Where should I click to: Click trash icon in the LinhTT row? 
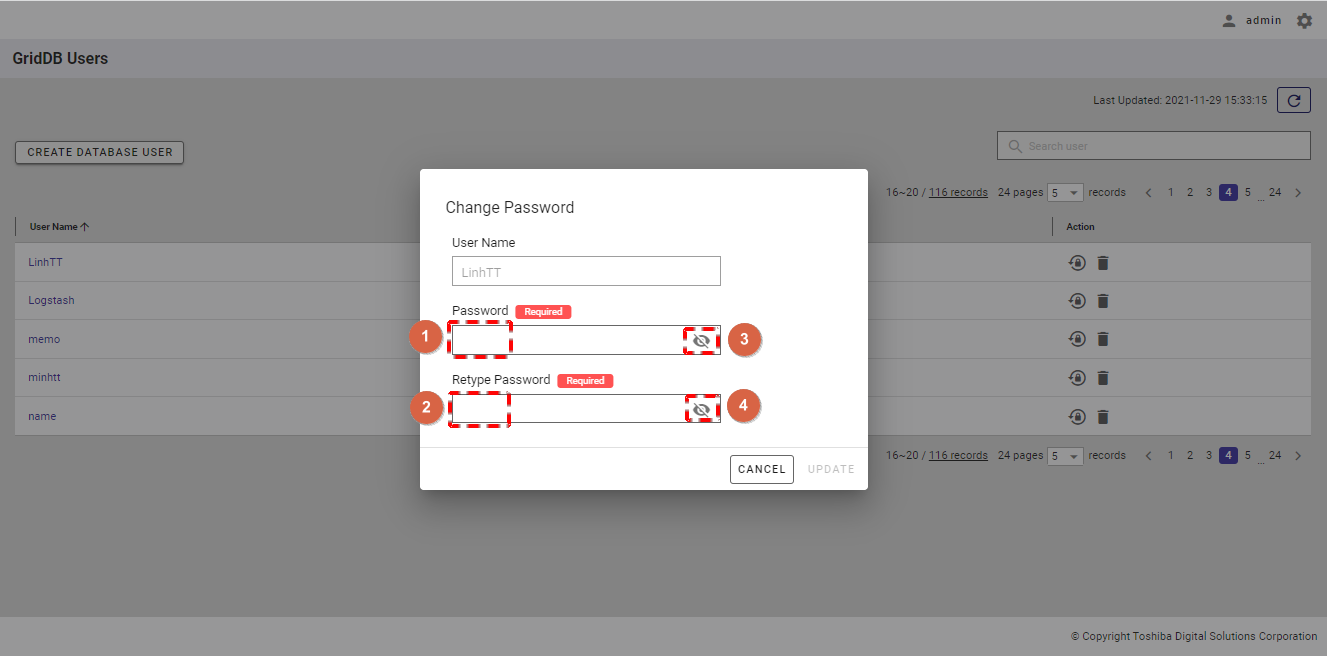point(1103,263)
